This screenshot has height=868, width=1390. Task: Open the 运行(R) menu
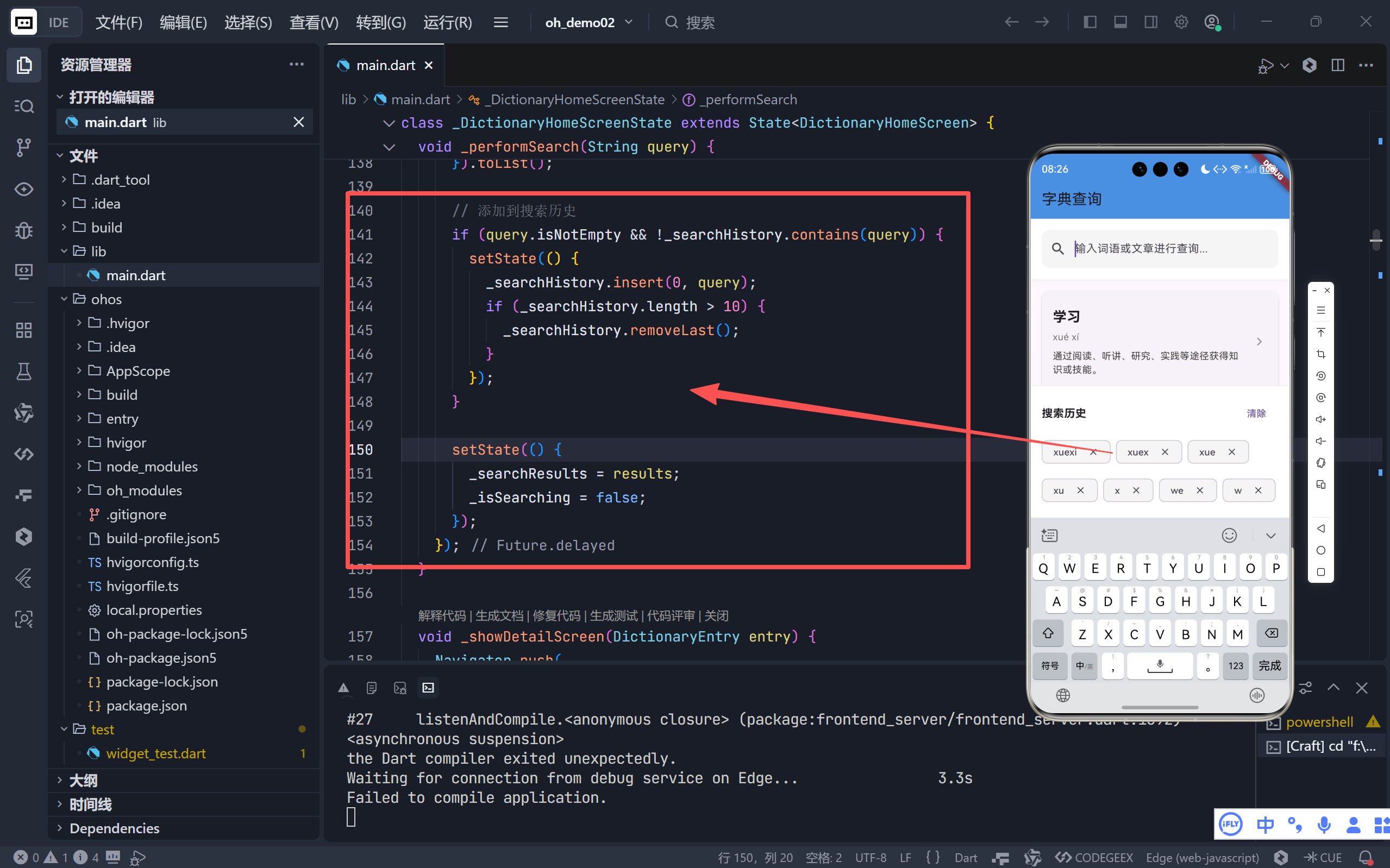(x=447, y=22)
